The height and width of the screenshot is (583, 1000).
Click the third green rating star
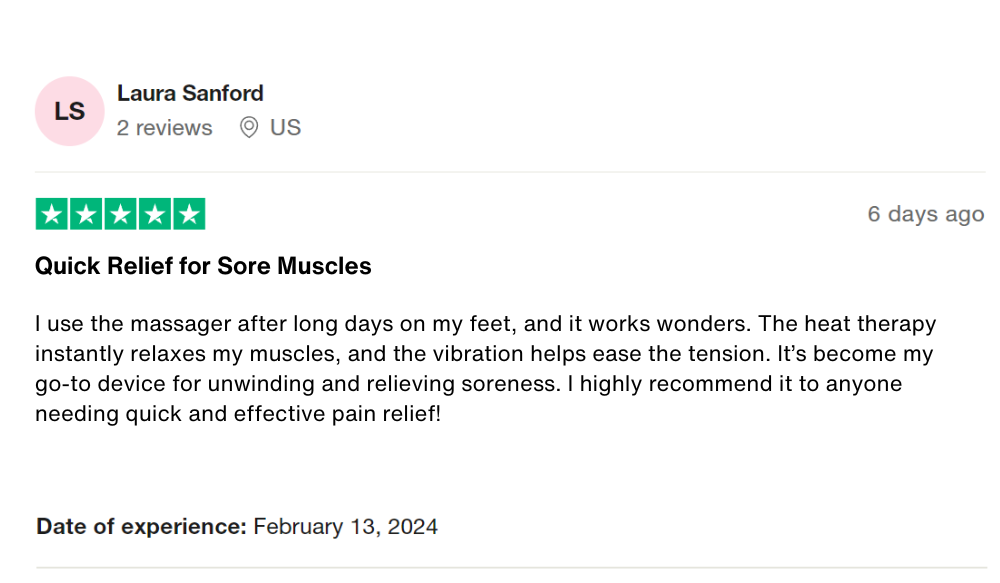120,214
